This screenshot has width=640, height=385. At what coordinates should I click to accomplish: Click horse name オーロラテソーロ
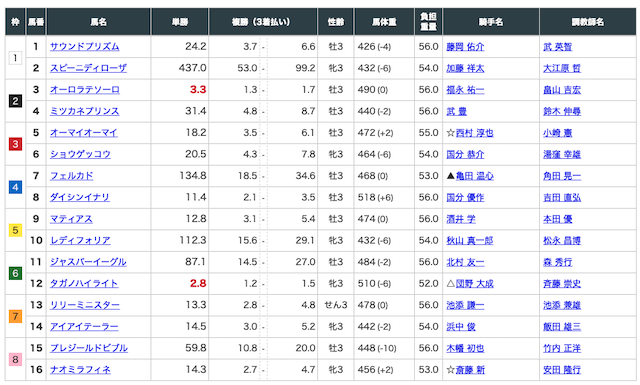pyautogui.click(x=84, y=90)
